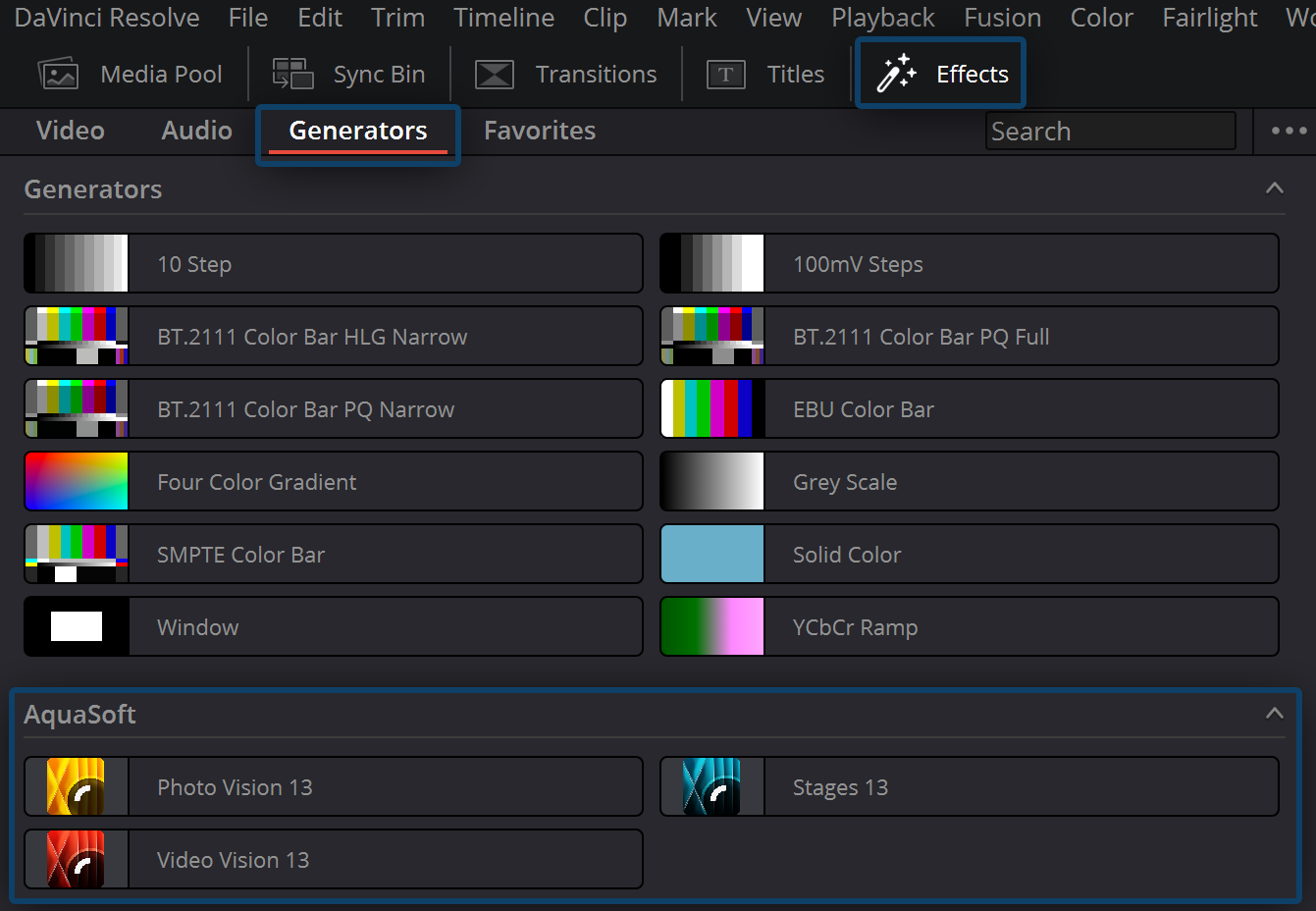Open the Media Pool panel icon
The width and height of the screenshot is (1316, 911).
coord(58,75)
